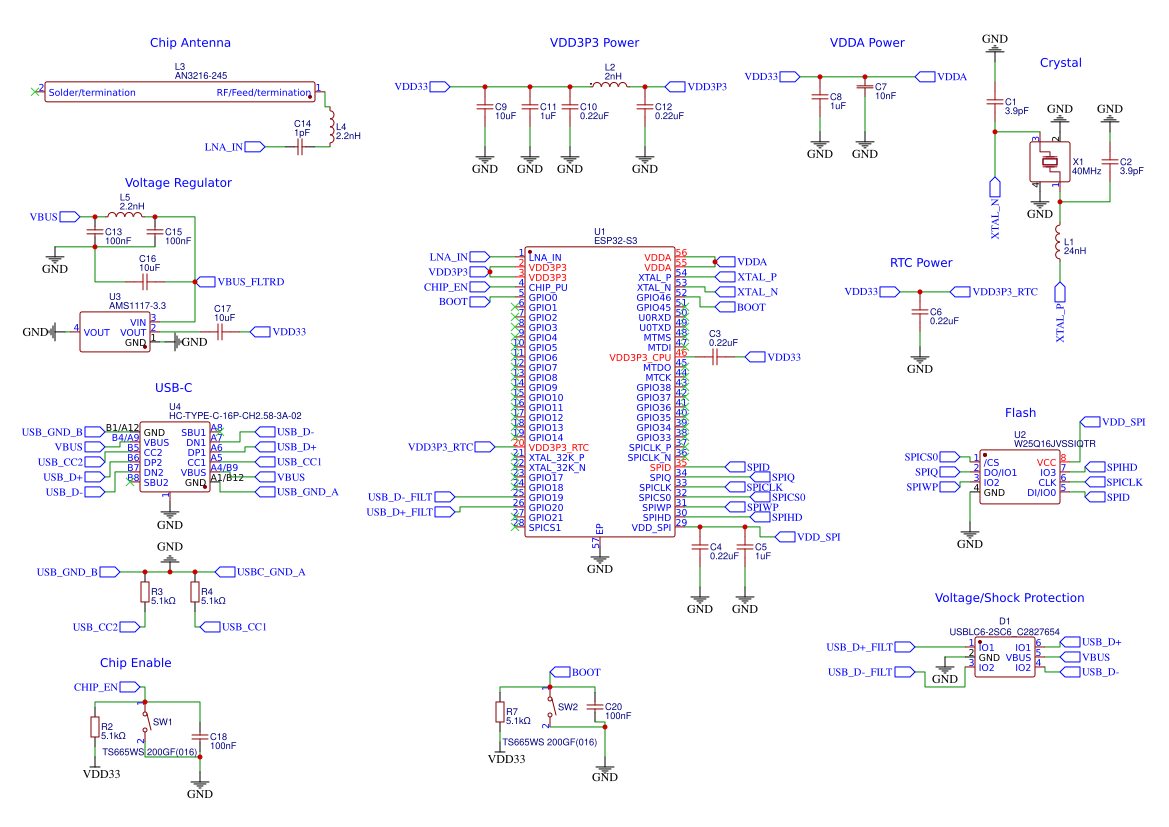Click capacitor C3 0.22uF symbol
The image size is (1169, 827).
(714, 357)
